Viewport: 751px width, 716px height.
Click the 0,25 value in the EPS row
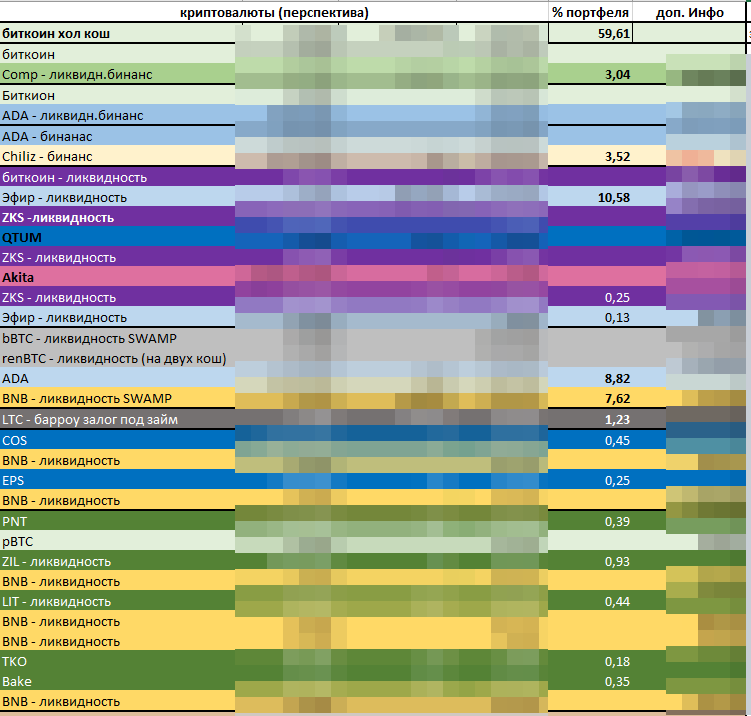[x=617, y=480]
